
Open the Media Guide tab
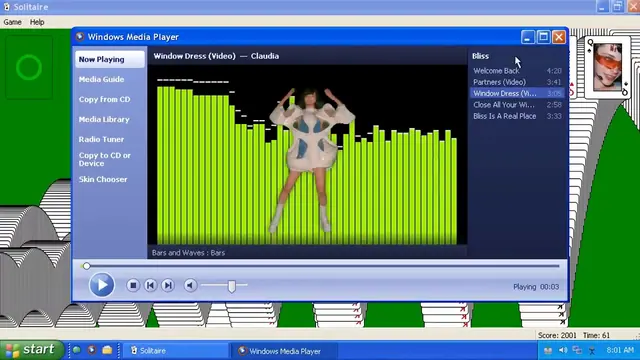point(101,79)
